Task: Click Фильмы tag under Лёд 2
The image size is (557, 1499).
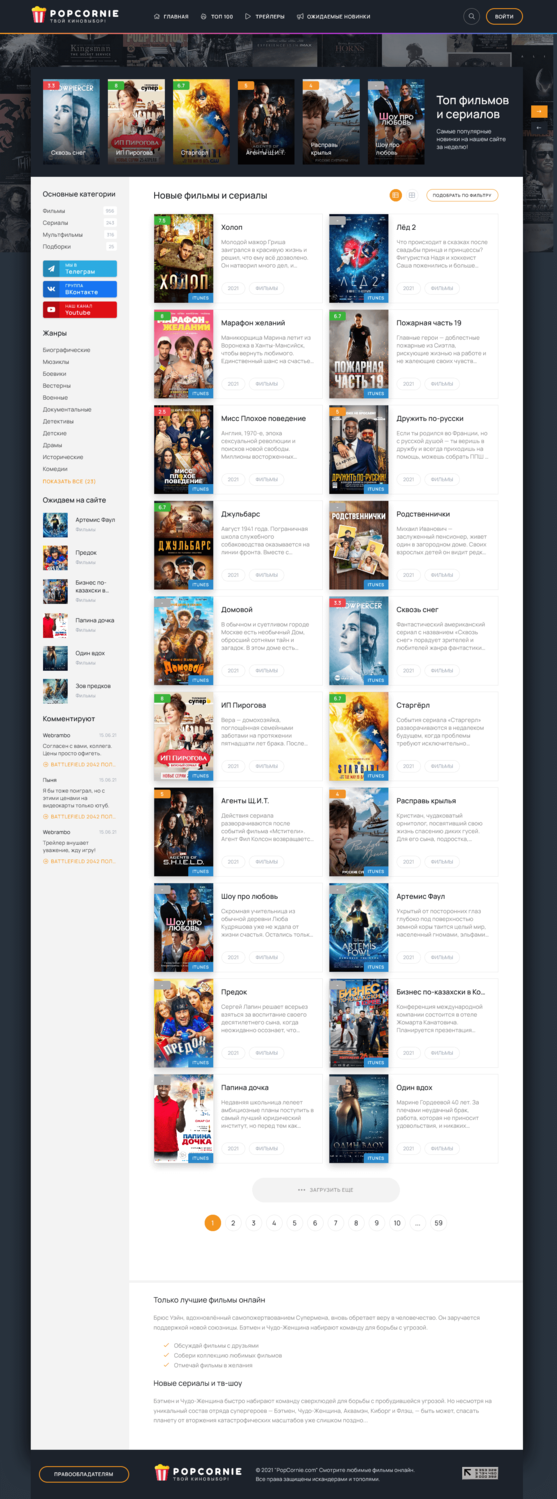Action: [x=441, y=287]
